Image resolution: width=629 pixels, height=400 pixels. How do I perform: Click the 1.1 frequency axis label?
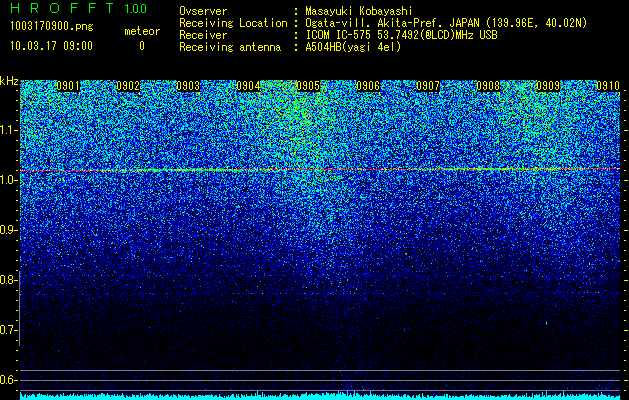[8, 130]
